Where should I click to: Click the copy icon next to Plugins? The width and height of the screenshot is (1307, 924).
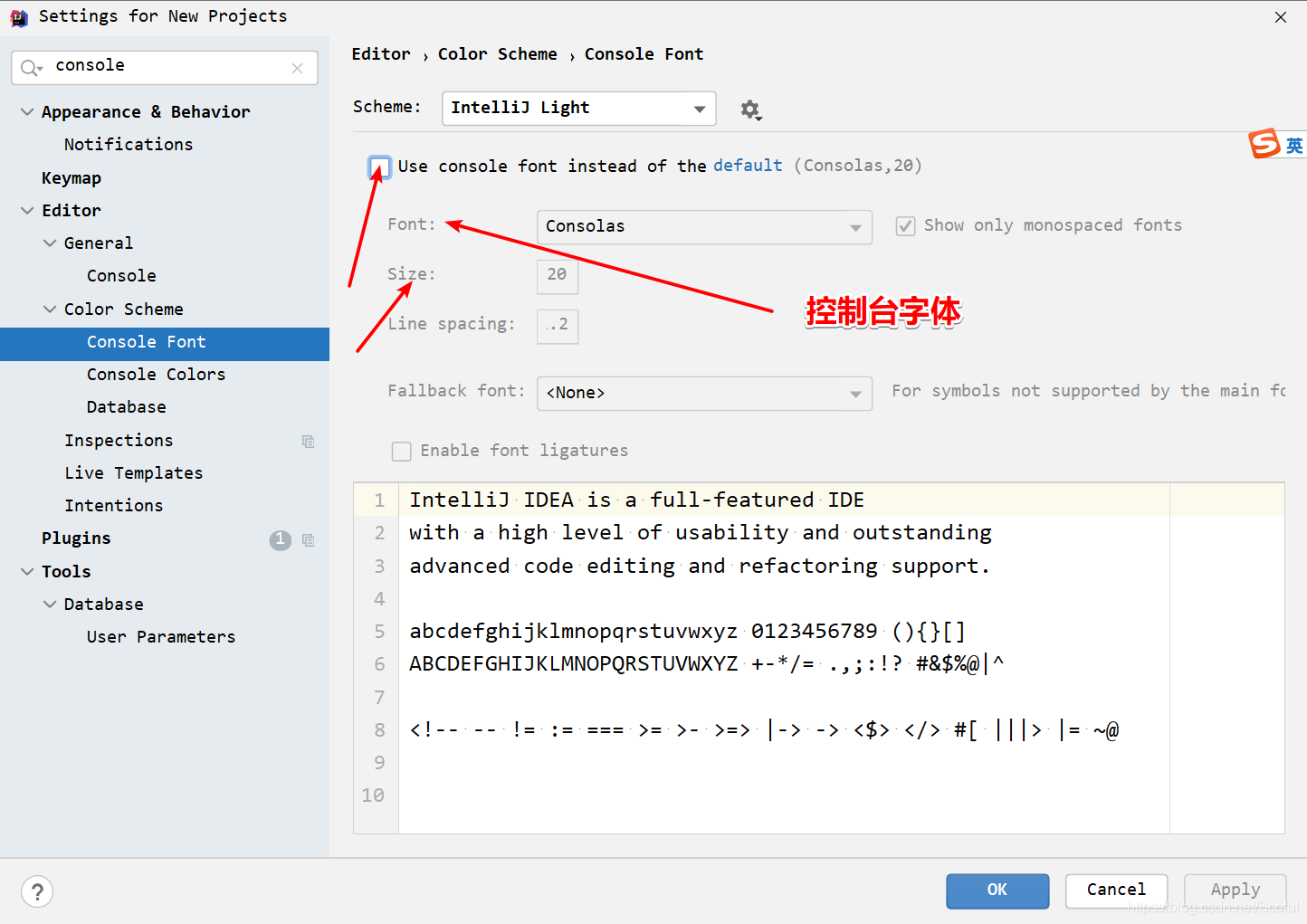coord(308,540)
